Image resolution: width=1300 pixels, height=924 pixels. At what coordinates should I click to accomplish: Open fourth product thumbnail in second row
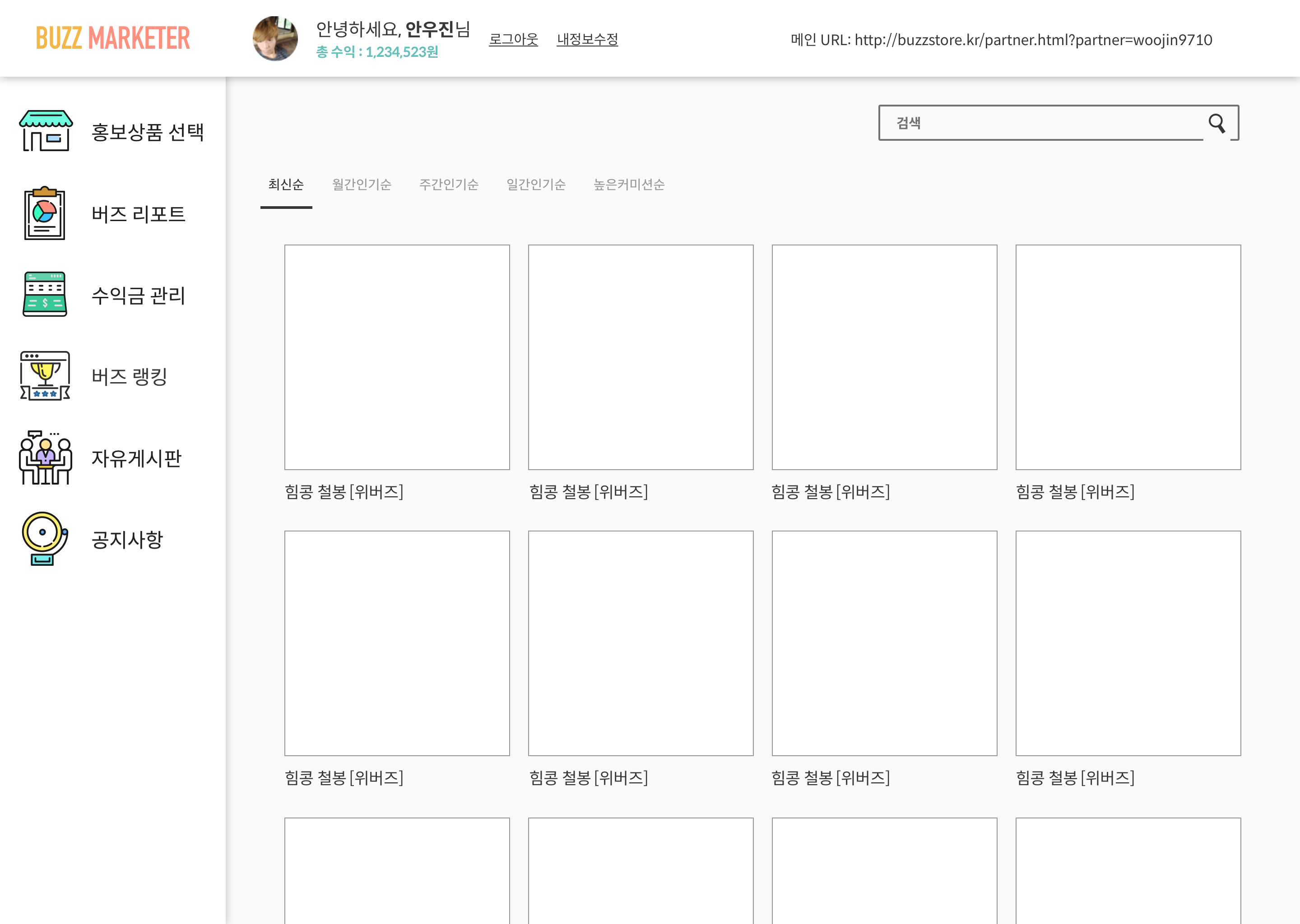point(1128,643)
